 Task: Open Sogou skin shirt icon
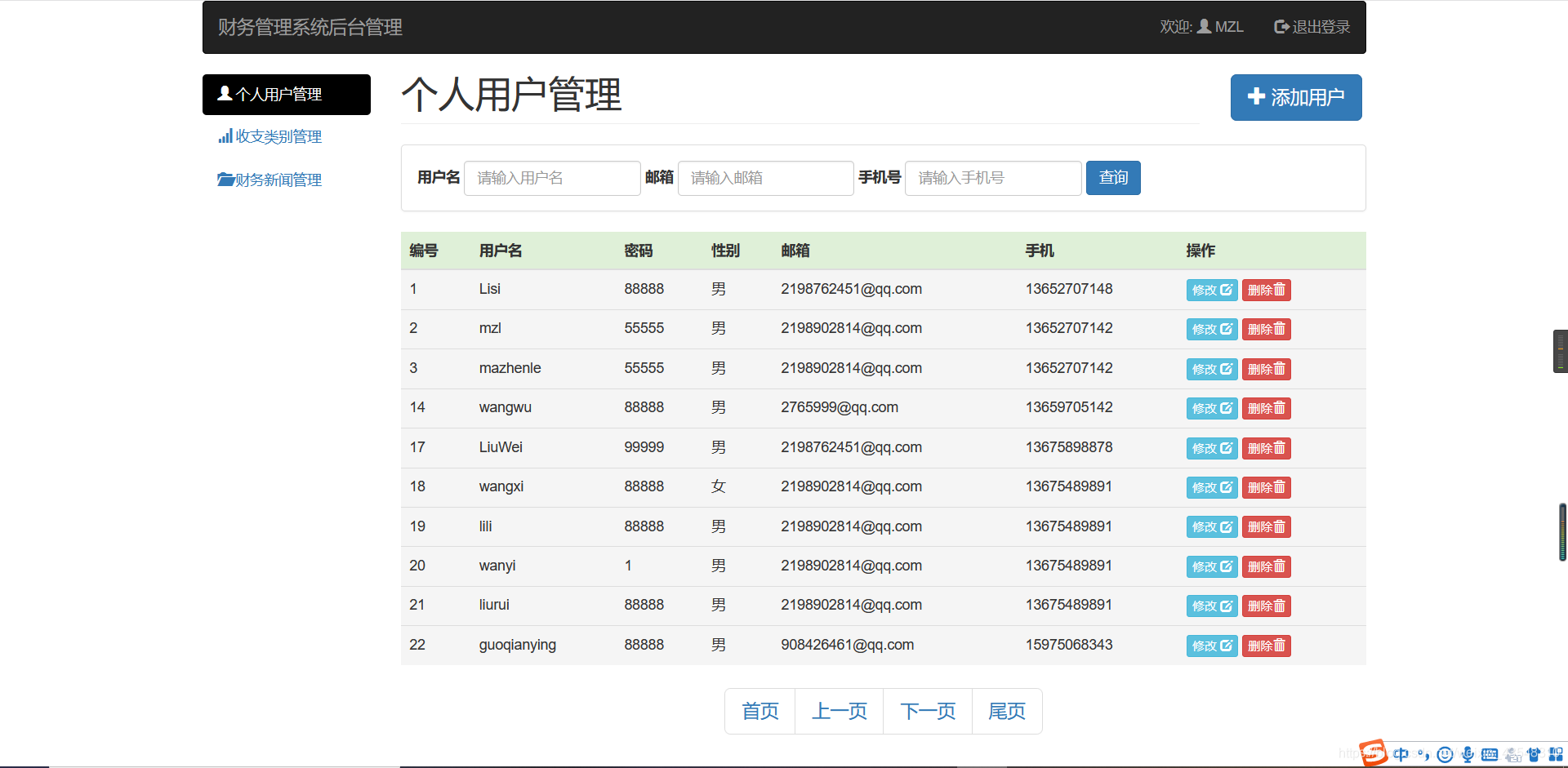pos(1534,754)
